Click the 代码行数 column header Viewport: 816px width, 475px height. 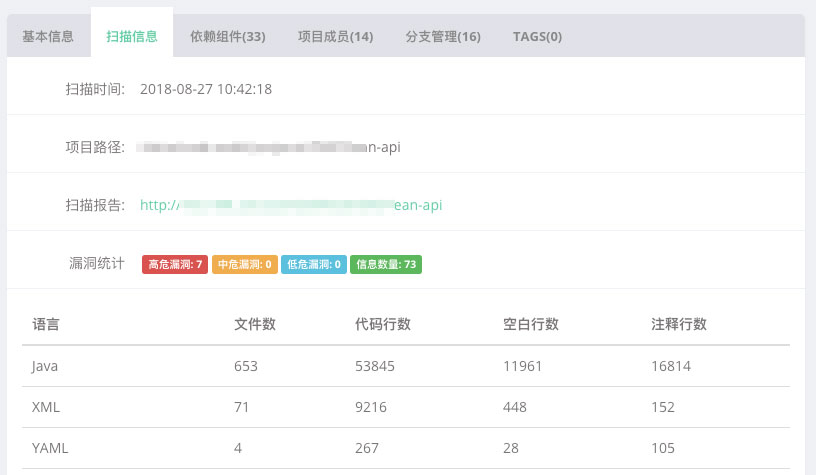point(382,324)
